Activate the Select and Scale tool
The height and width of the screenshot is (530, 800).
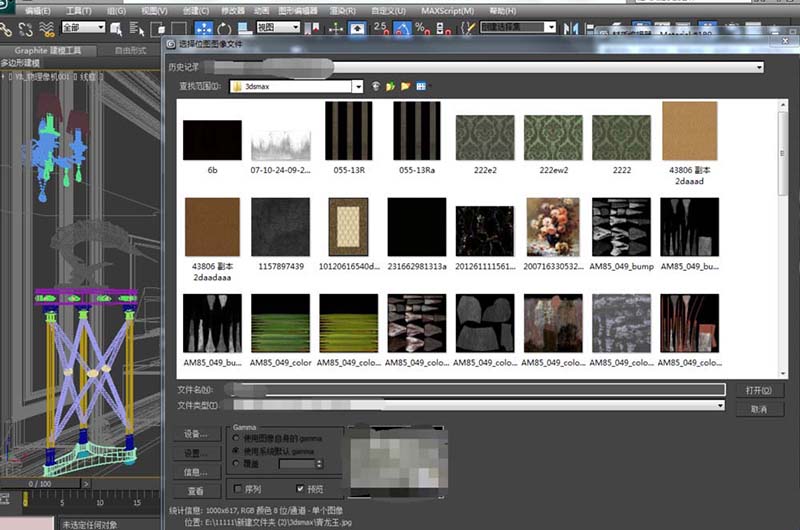coord(245,29)
